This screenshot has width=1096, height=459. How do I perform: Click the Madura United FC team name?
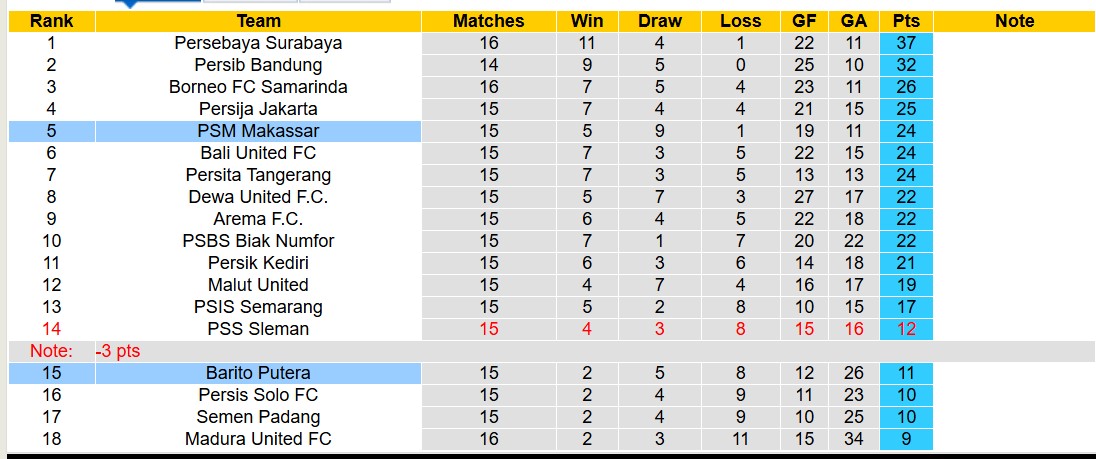click(x=258, y=439)
